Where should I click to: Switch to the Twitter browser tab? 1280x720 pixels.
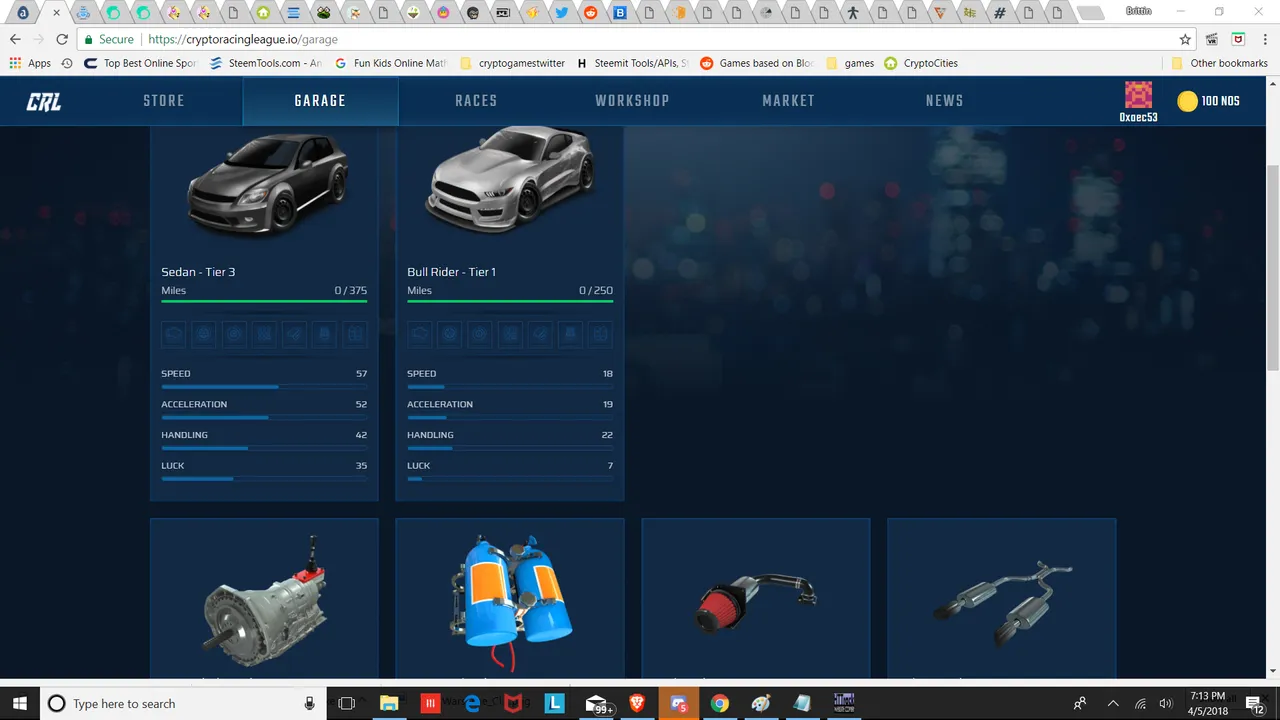coord(562,13)
